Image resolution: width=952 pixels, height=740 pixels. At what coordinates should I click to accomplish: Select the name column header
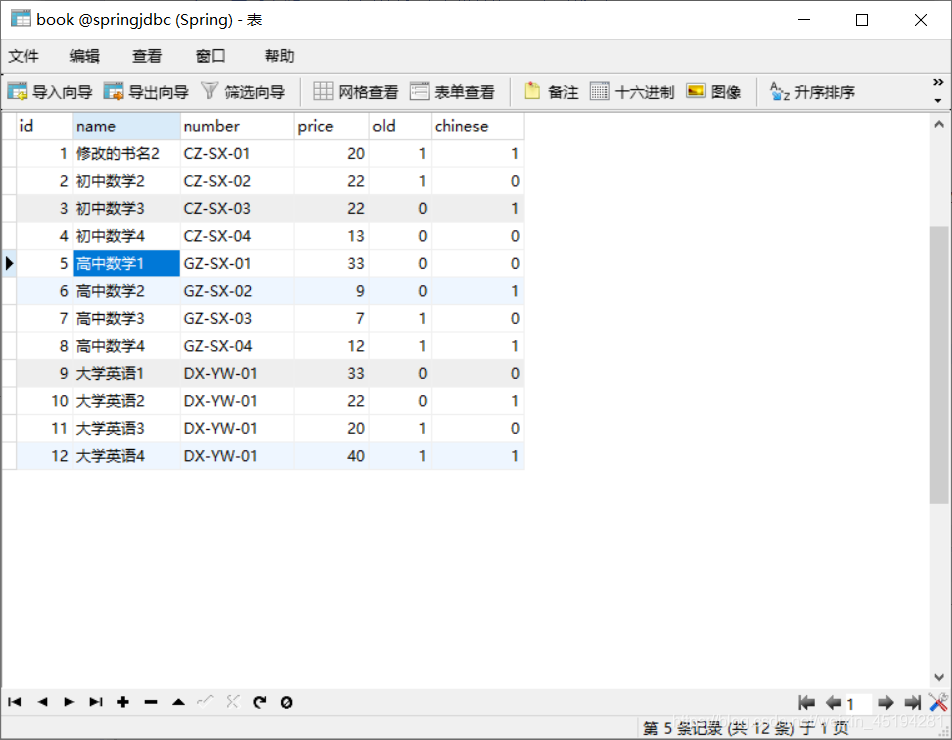click(126, 126)
